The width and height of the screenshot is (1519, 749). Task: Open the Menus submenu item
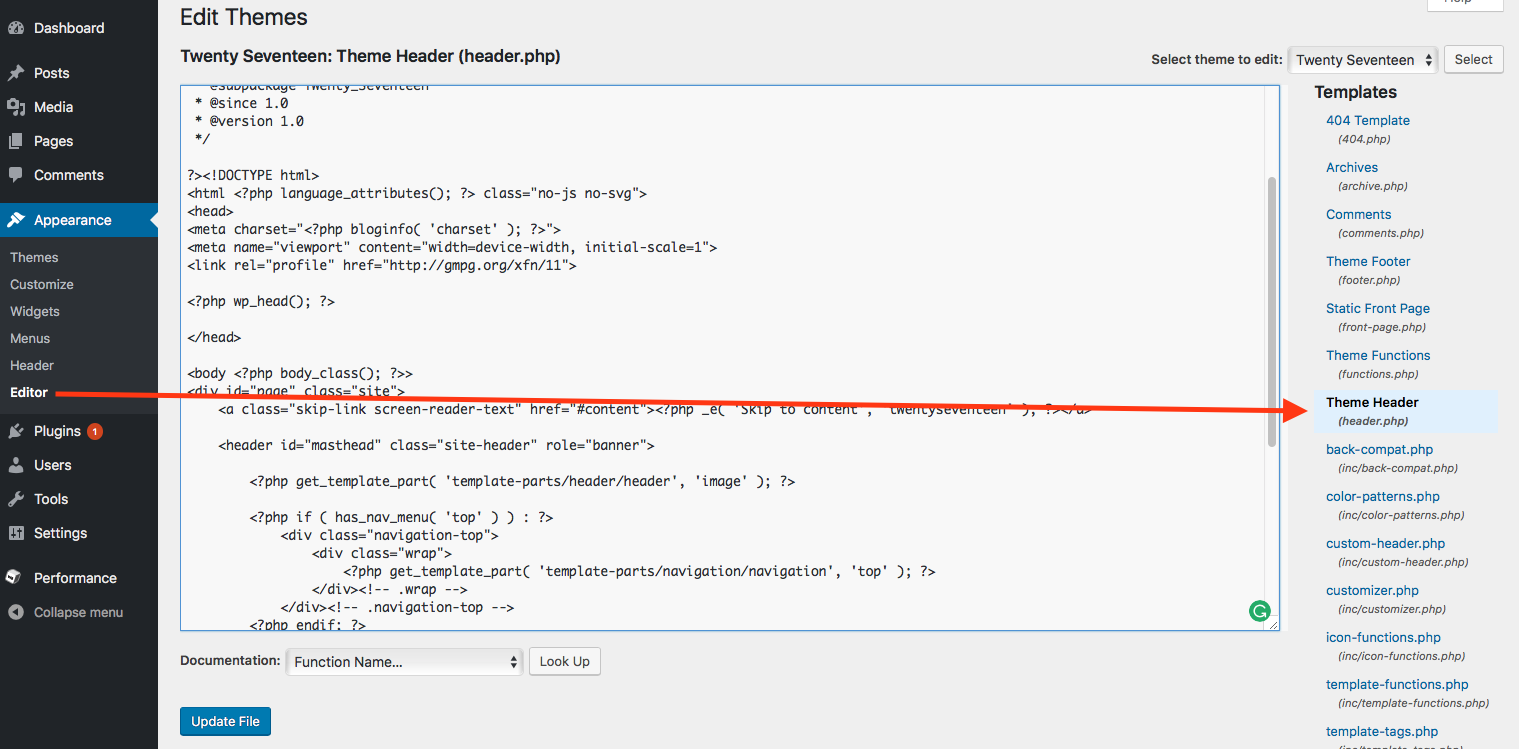click(x=30, y=338)
